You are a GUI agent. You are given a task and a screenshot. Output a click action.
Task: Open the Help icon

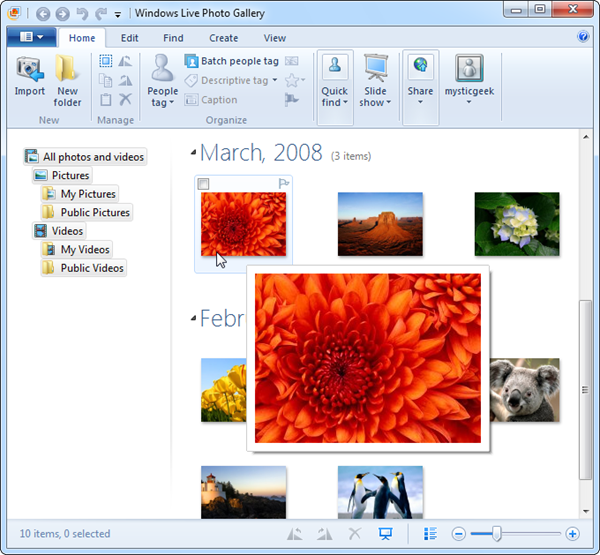[x=584, y=38]
